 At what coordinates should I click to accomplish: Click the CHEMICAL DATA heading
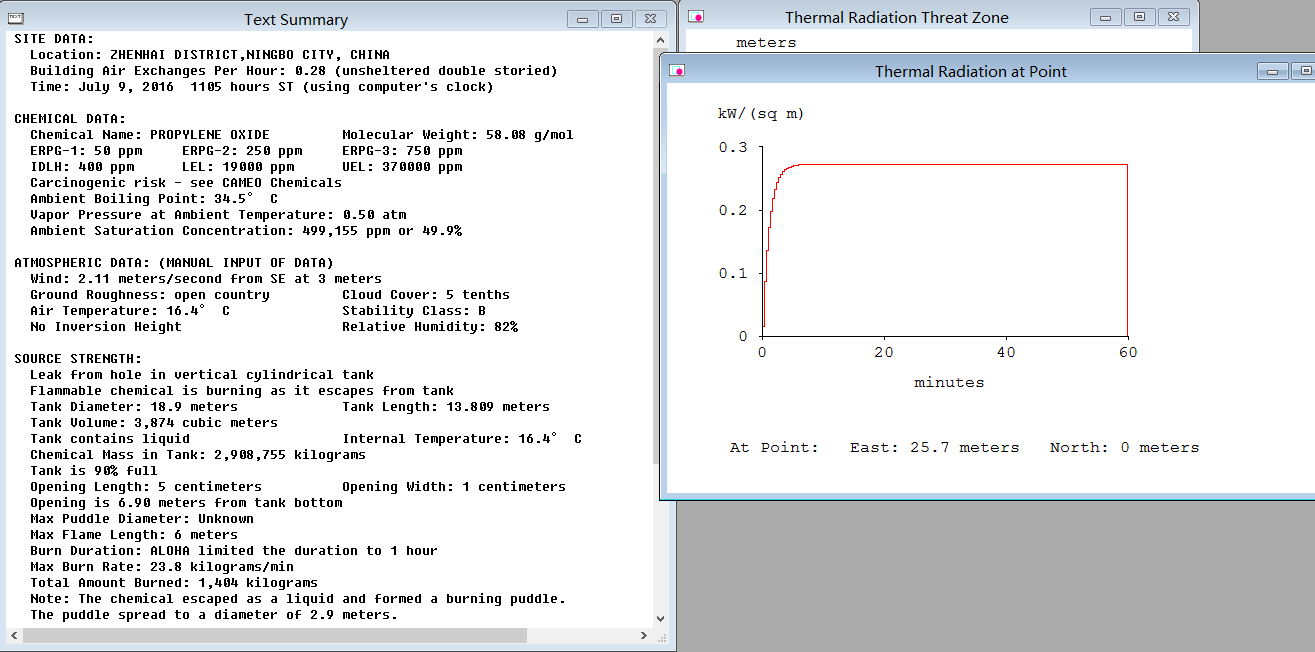pos(68,118)
